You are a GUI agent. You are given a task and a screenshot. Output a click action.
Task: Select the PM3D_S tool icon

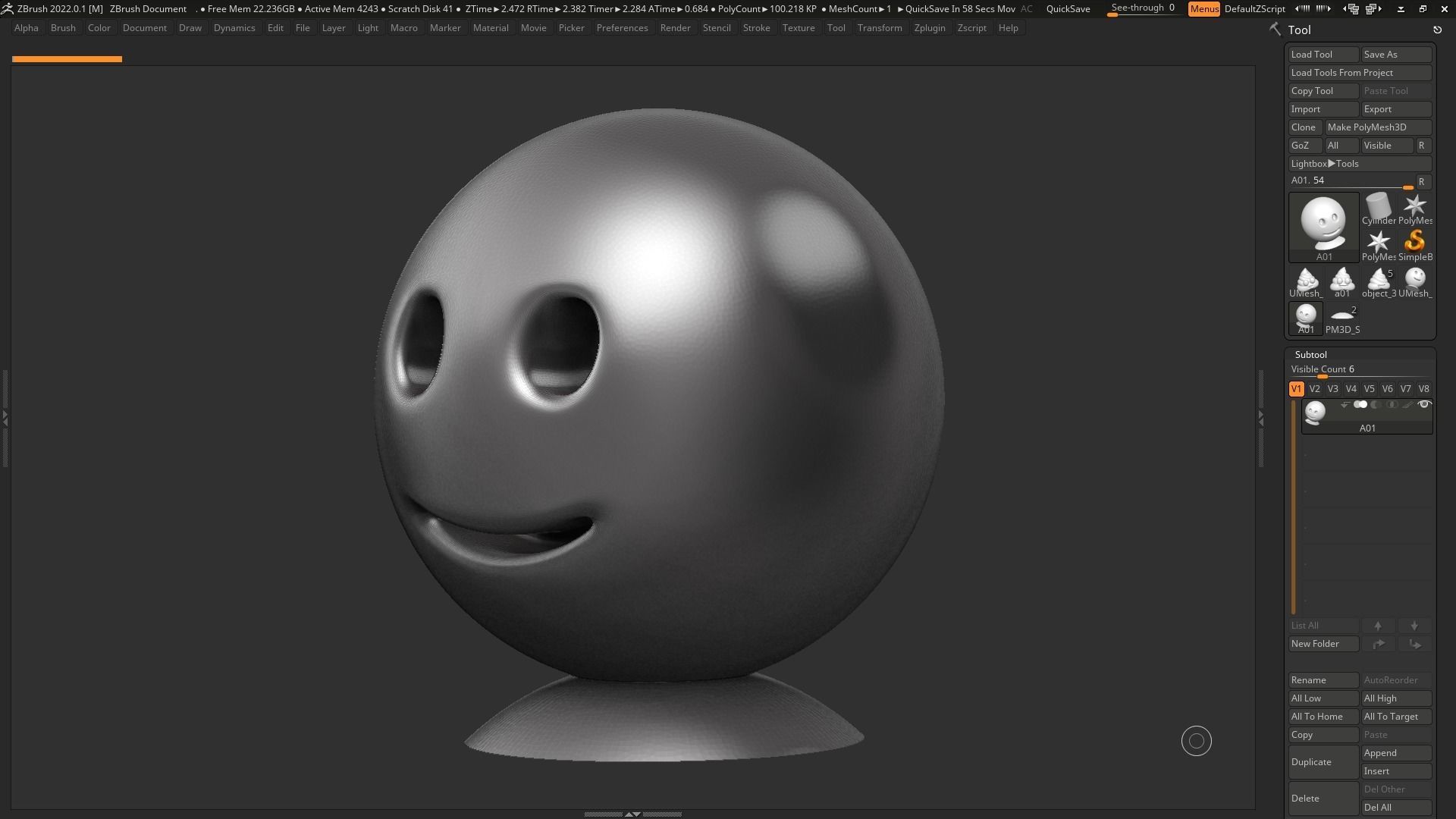pyautogui.click(x=1341, y=318)
